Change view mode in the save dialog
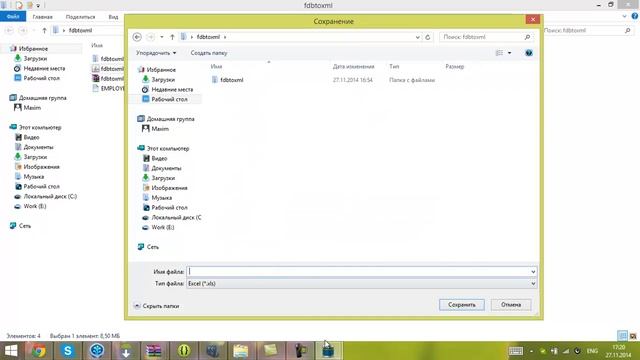640x360 pixels. click(499, 53)
